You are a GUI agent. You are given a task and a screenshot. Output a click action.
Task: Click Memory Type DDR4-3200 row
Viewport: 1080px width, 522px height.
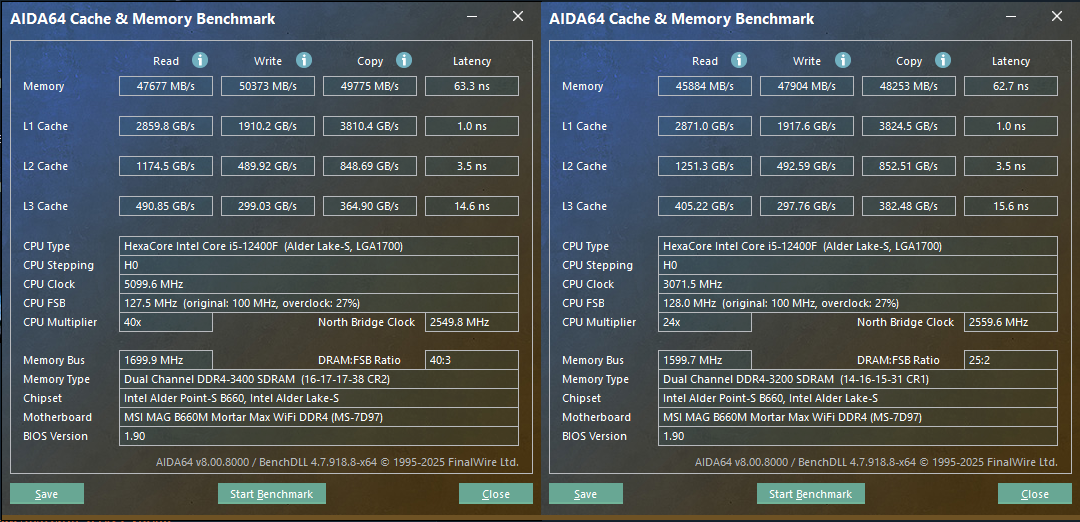(x=858, y=379)
